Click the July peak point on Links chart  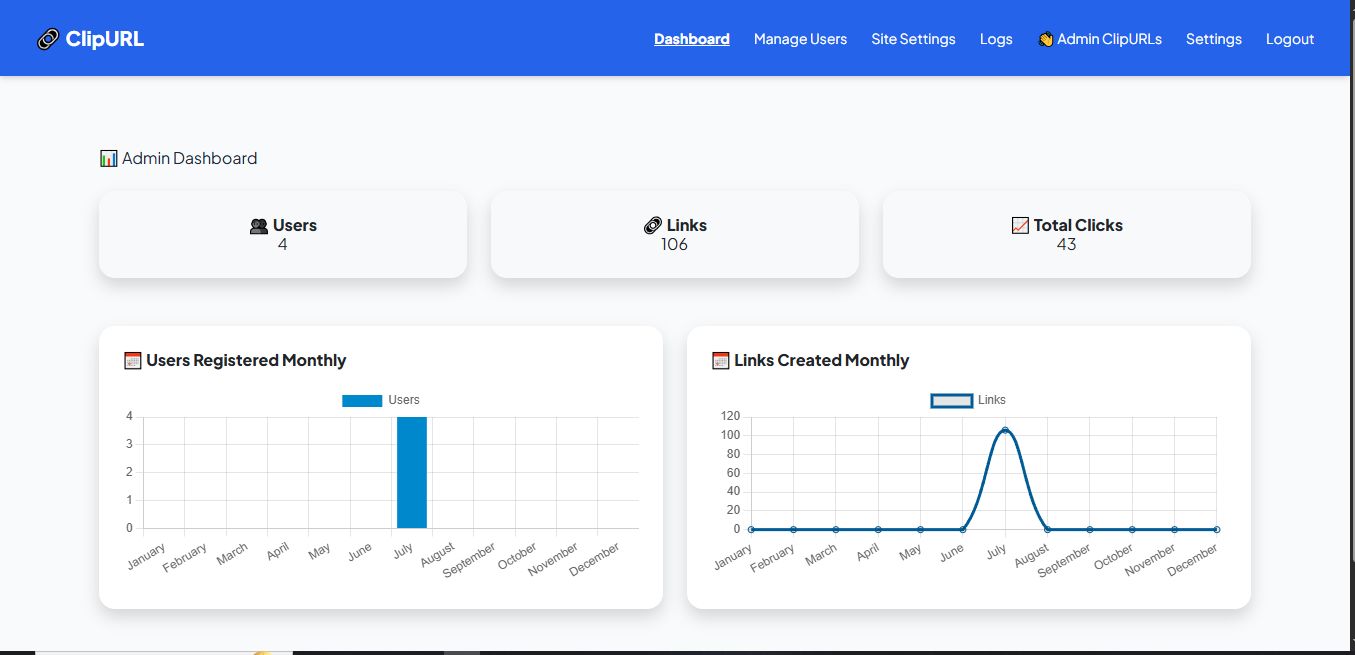[x=1005, y=430]
